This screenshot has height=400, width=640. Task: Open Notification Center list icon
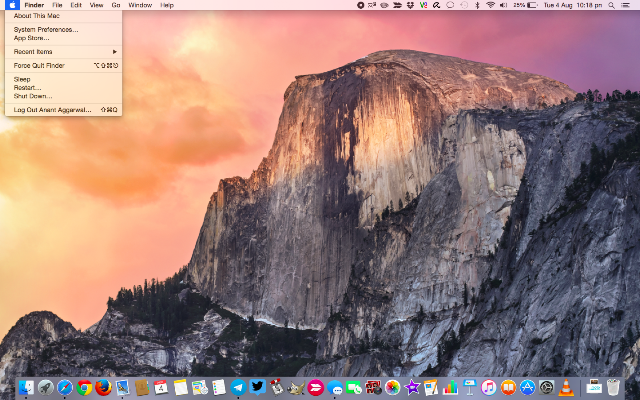[625, 5]
